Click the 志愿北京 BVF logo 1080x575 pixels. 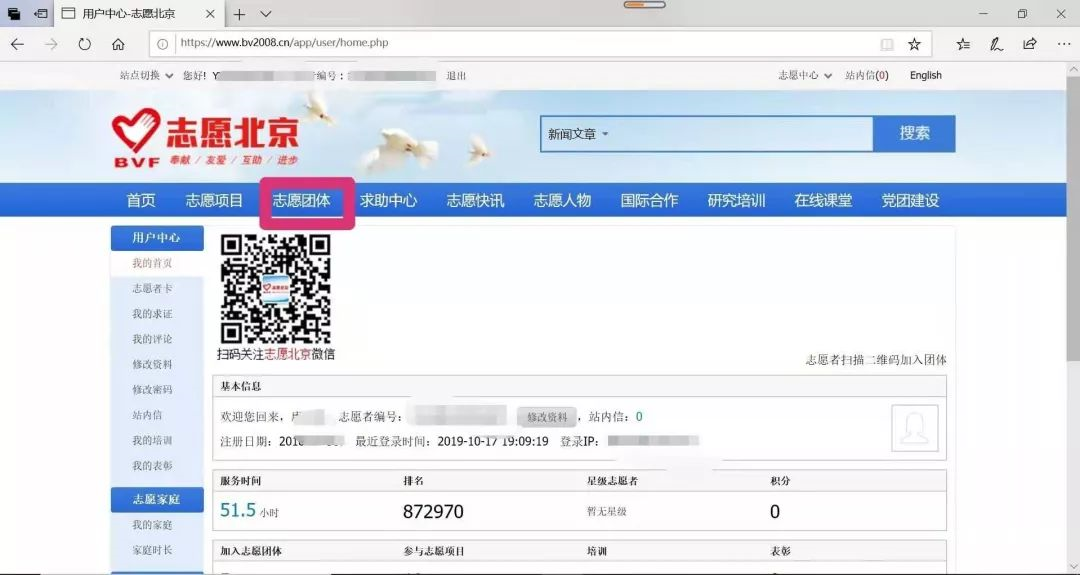coord(205,137)
